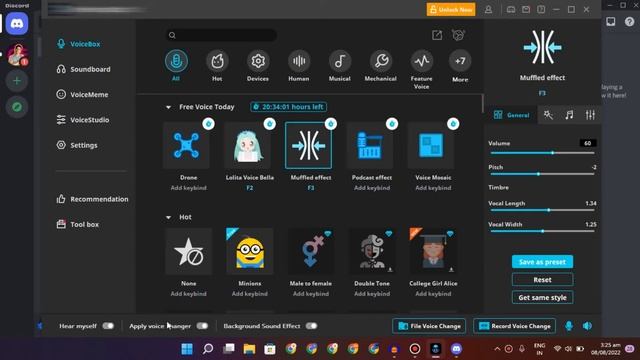Open the Windows Start menu
This screenshot has height=360, width=640.
click(187, 349)
